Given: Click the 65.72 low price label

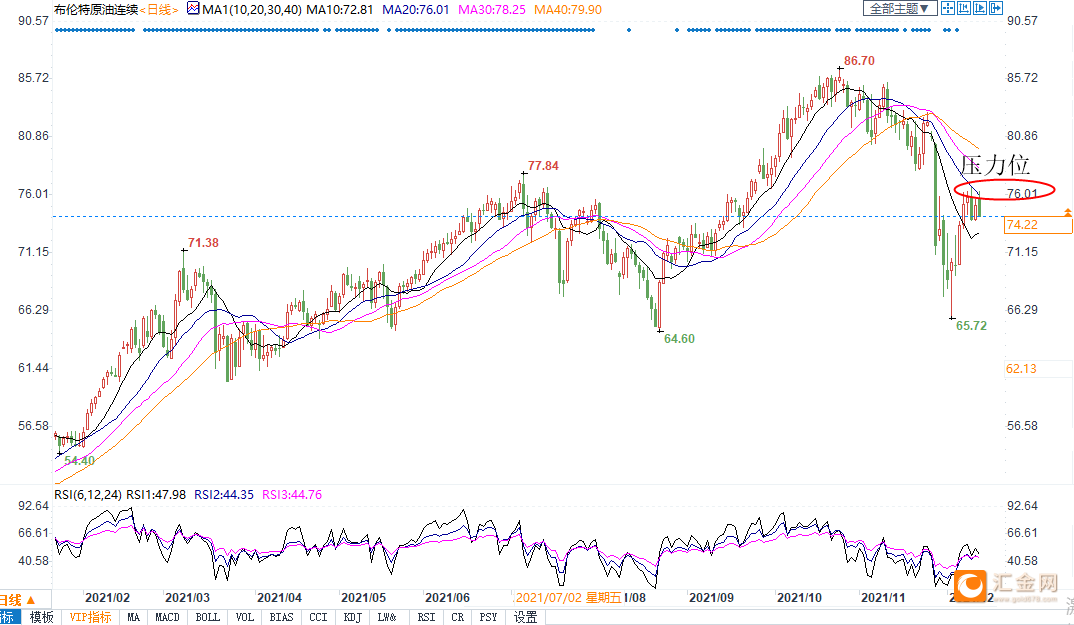Looking at the screenshot, I should (971, 326).
